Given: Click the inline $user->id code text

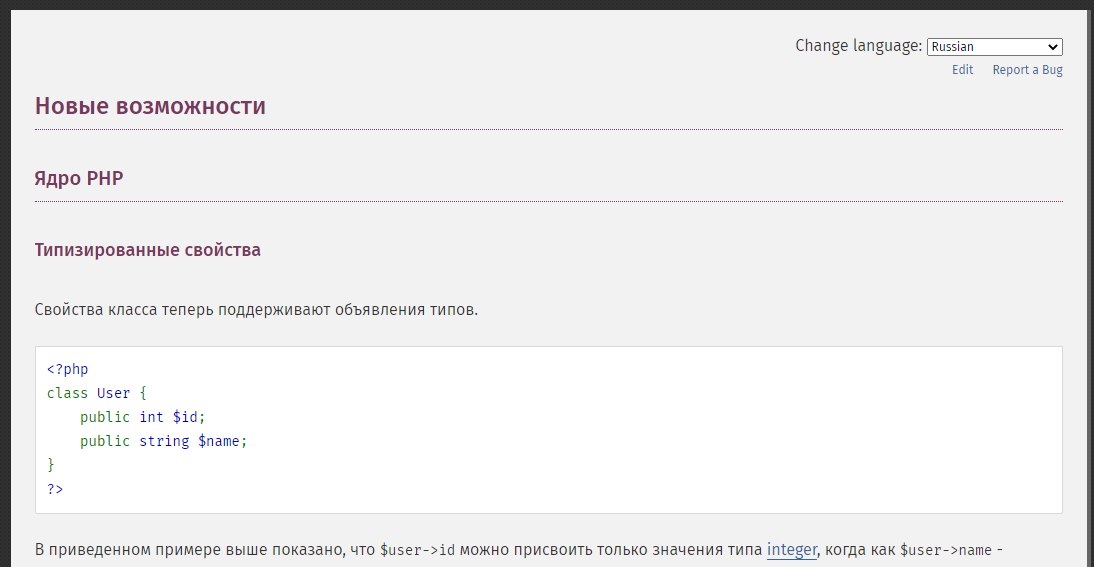Looking at the screenshot, I should 418,551.
